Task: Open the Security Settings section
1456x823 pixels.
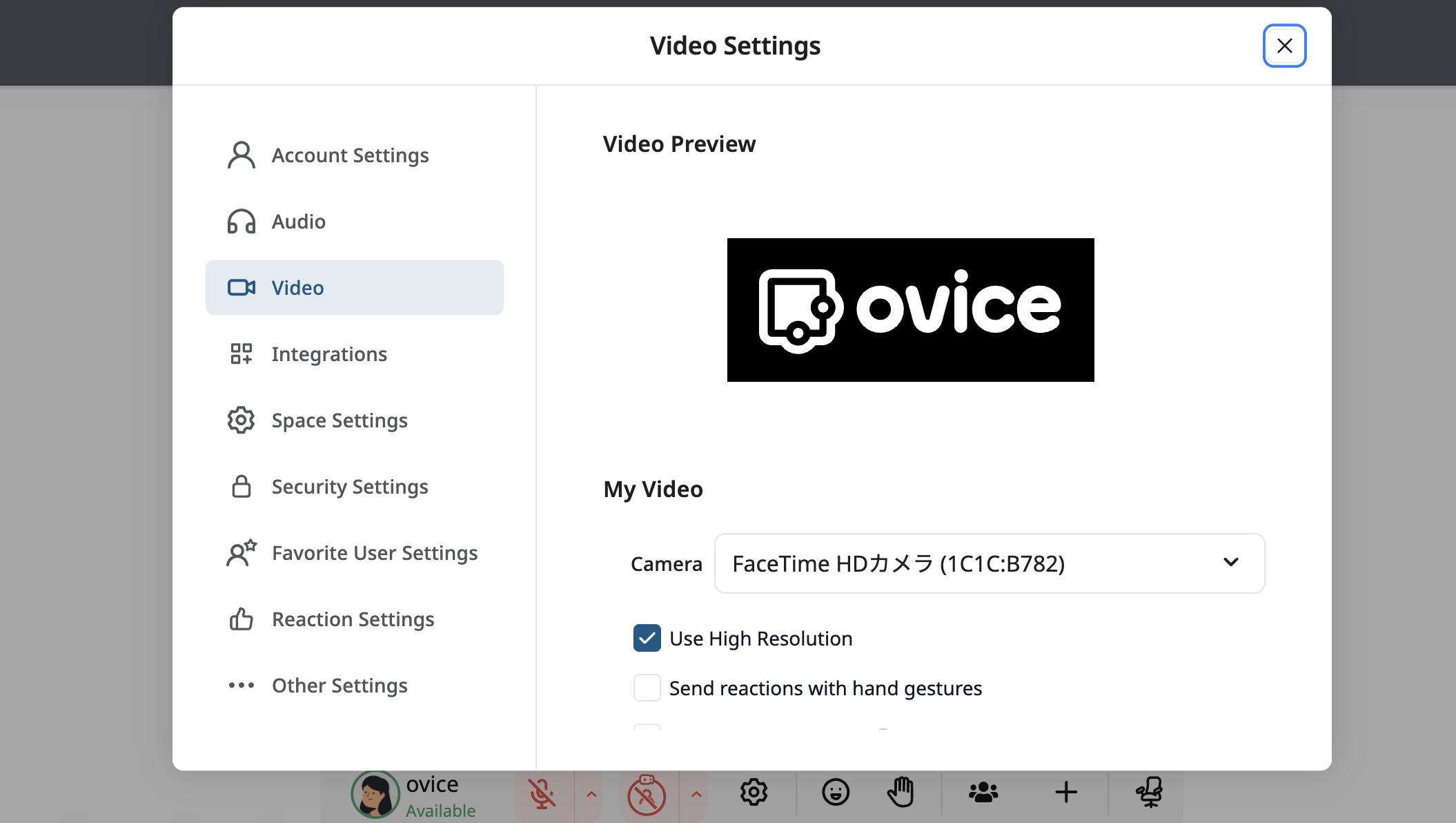Action: point(349,486)
